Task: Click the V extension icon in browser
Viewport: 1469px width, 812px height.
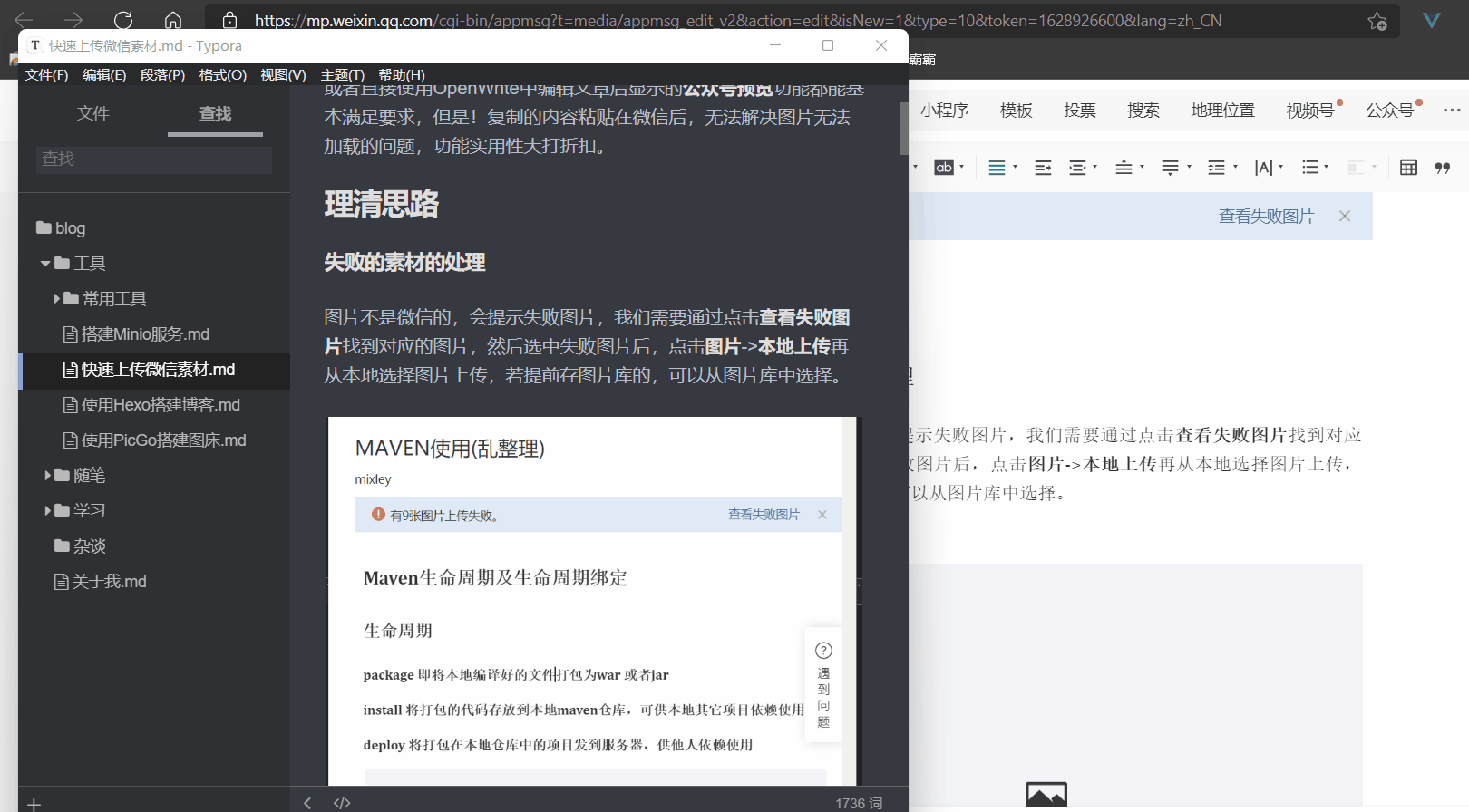Action: point(1432,20)
